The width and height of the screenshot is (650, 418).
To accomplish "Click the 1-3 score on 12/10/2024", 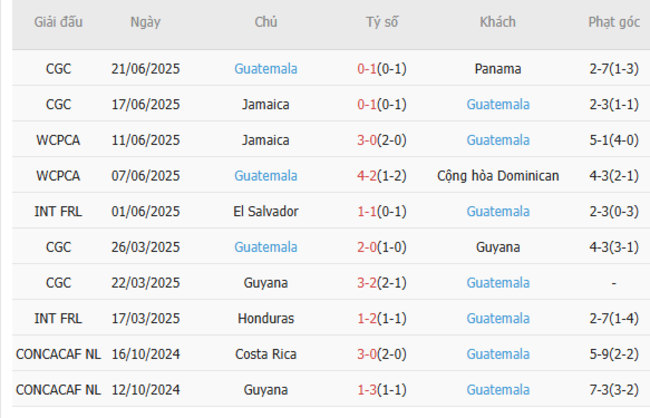I will tap(366, 389).
